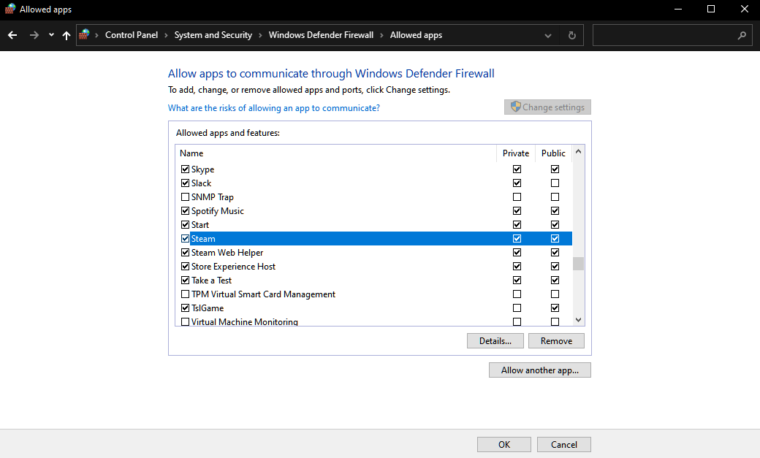This screenshot has height=458, width=760.
Task: Click the Control Panel icon in address bar
Action: click(x=86, y=35)
